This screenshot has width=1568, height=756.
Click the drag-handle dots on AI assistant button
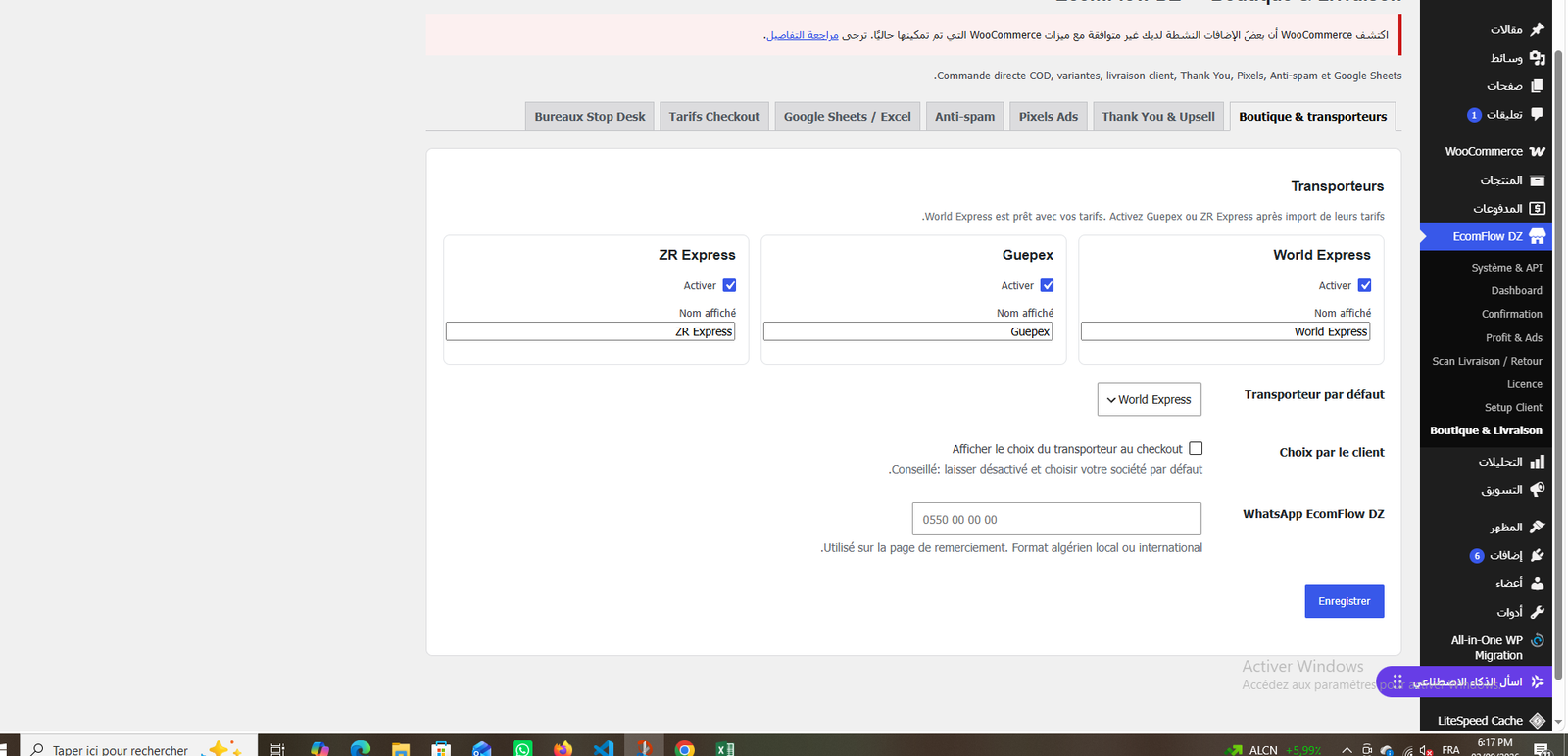pyautogui.click(x=1397, y=680)
